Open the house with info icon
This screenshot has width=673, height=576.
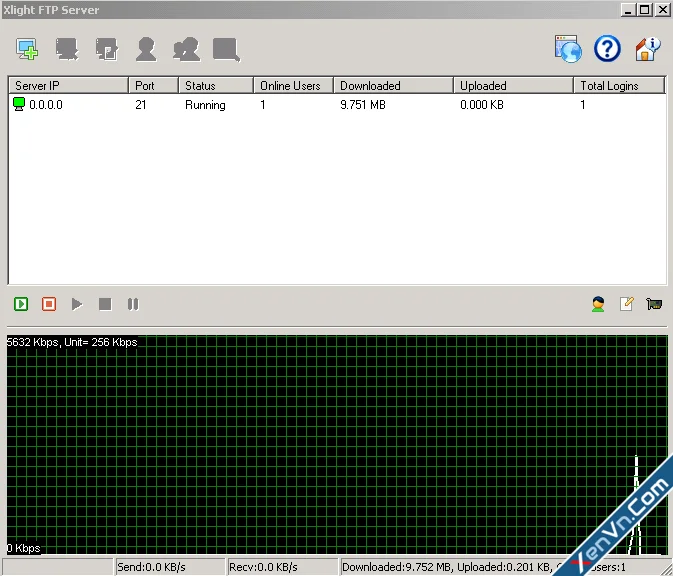[647, 49]
